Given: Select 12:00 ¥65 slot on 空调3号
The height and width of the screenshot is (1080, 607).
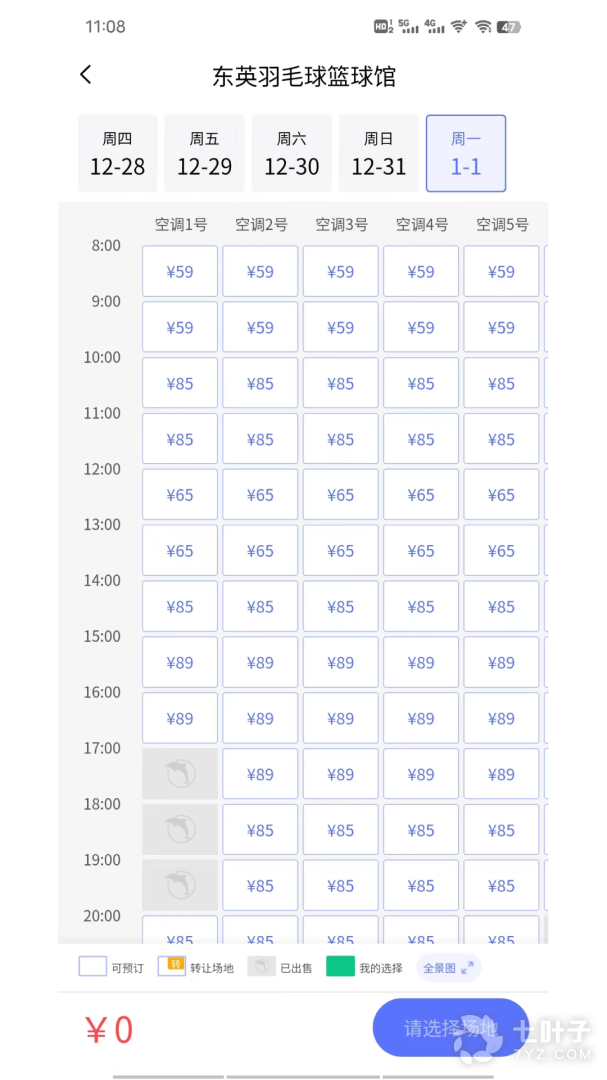Looking at the screenshot, I should (340, 495).
